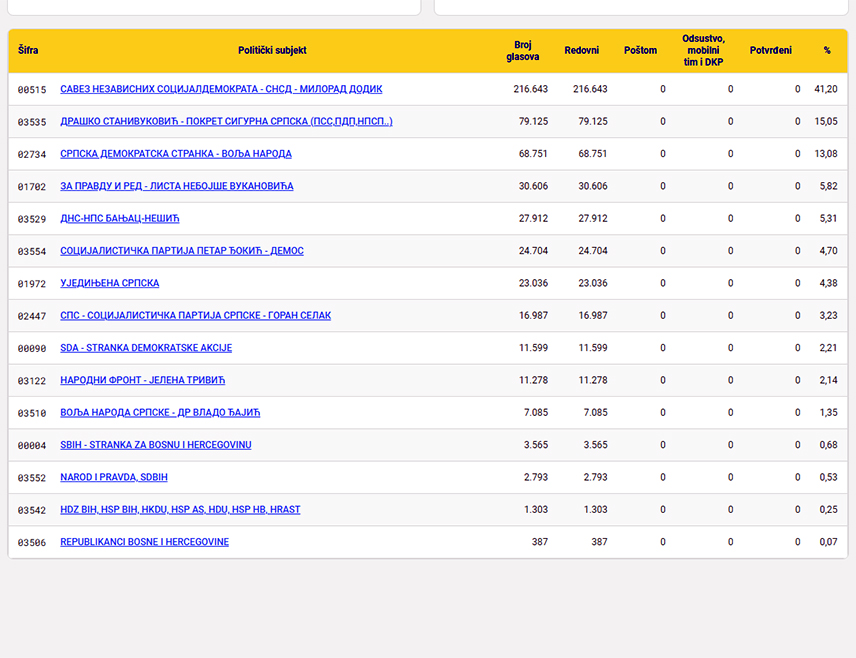Screen dimensions: 856x658
Task: Open SDA - Stranka Demokratske Akcije link
Action: [146, 348]
